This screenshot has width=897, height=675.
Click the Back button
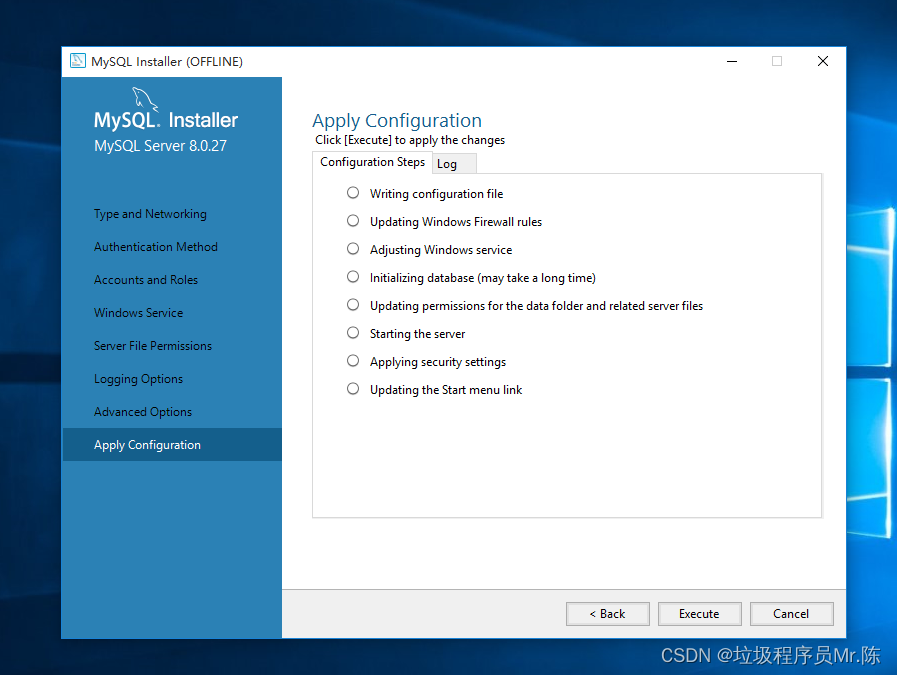(x=608, y=614)
